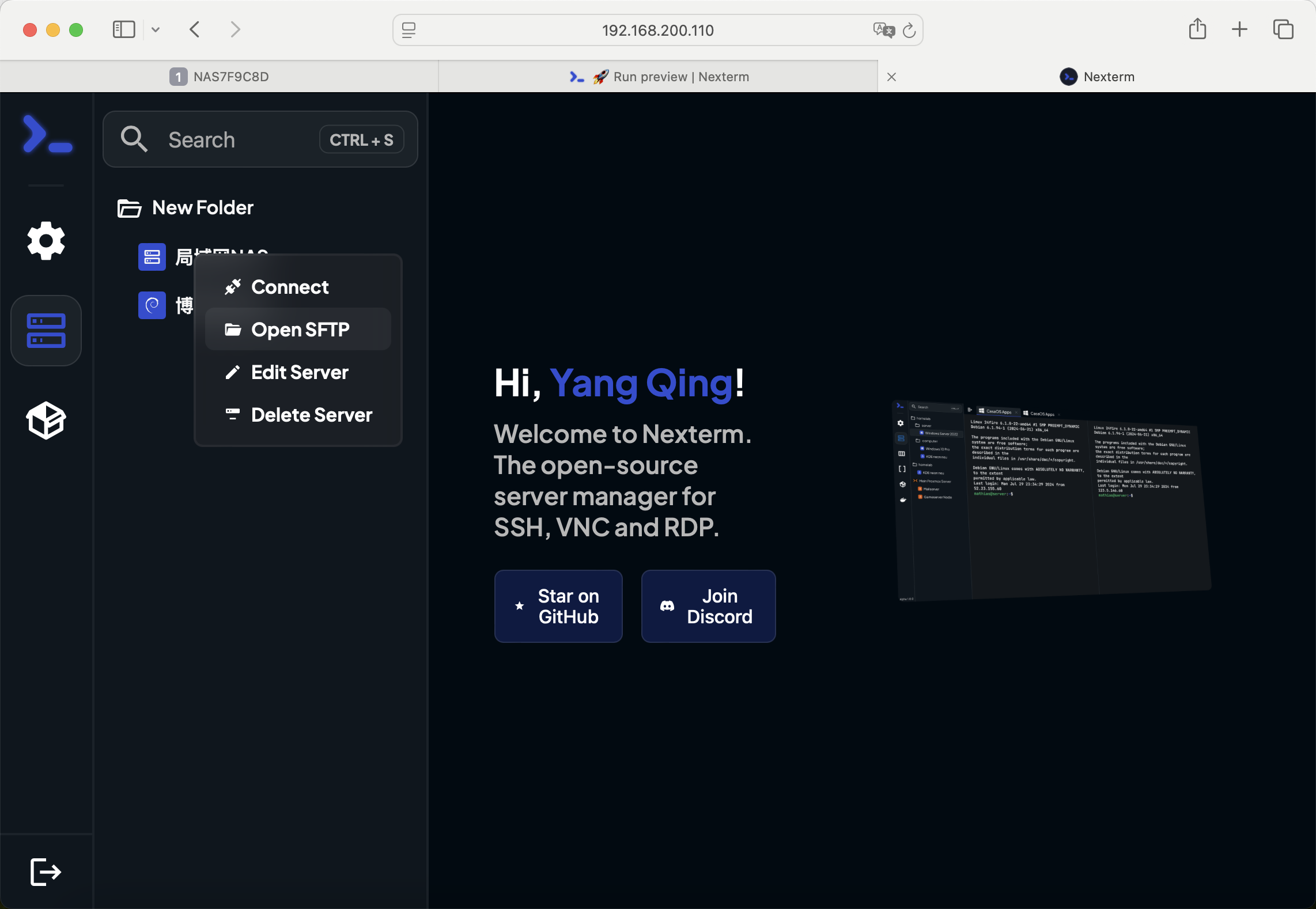Click the Debian server icon
1316x909 pixels.
[152, 305]
